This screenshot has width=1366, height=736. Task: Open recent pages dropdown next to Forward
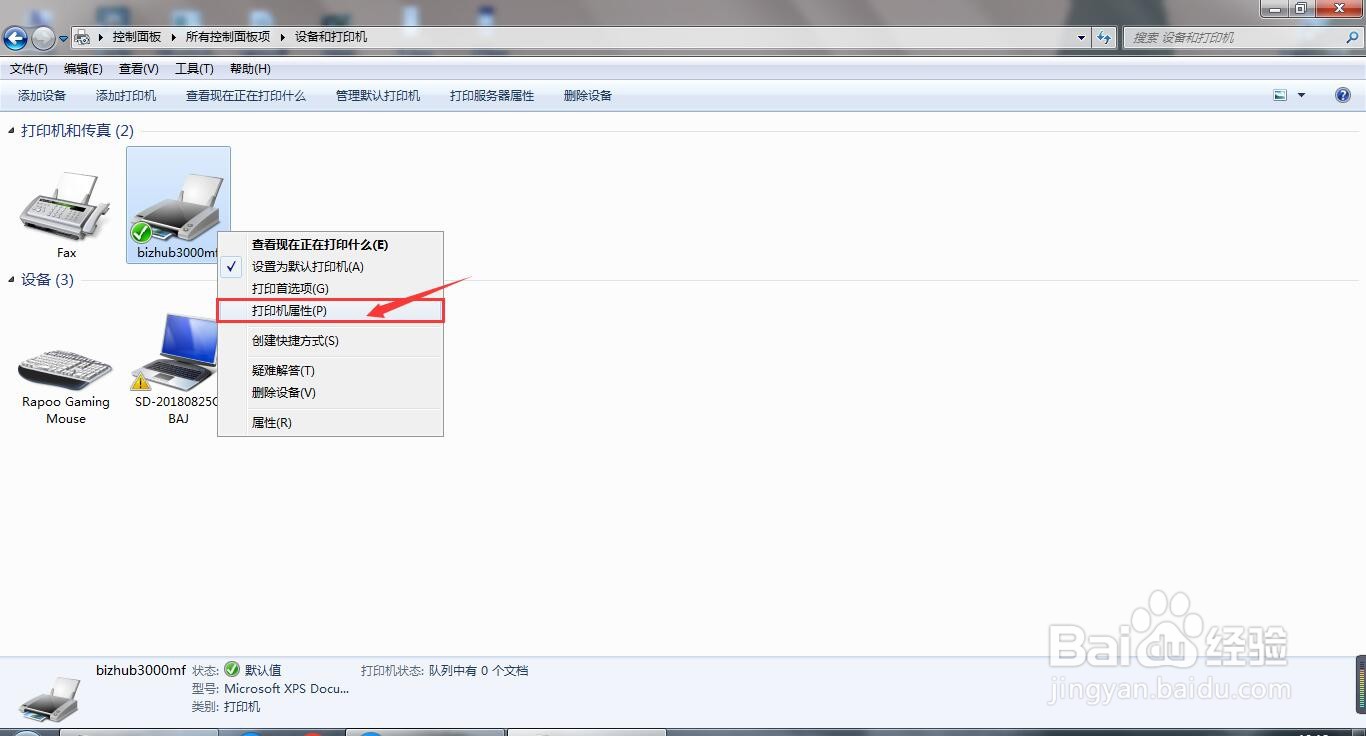click(x=63, y=38)
